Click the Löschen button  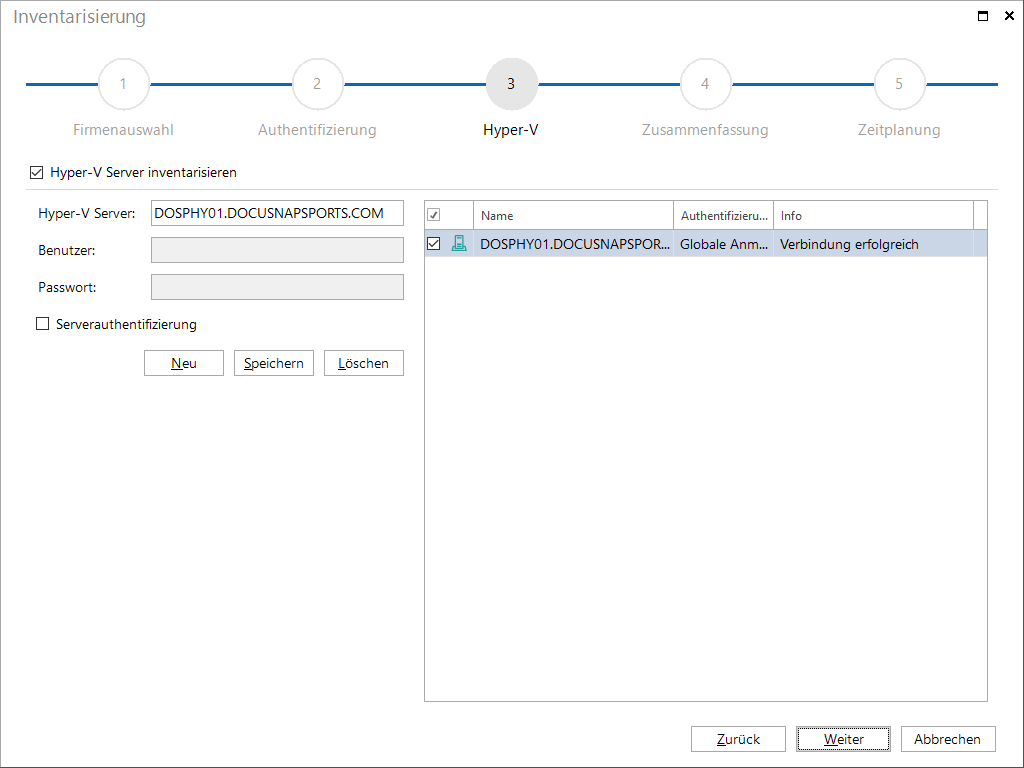[x=364, y=363]
